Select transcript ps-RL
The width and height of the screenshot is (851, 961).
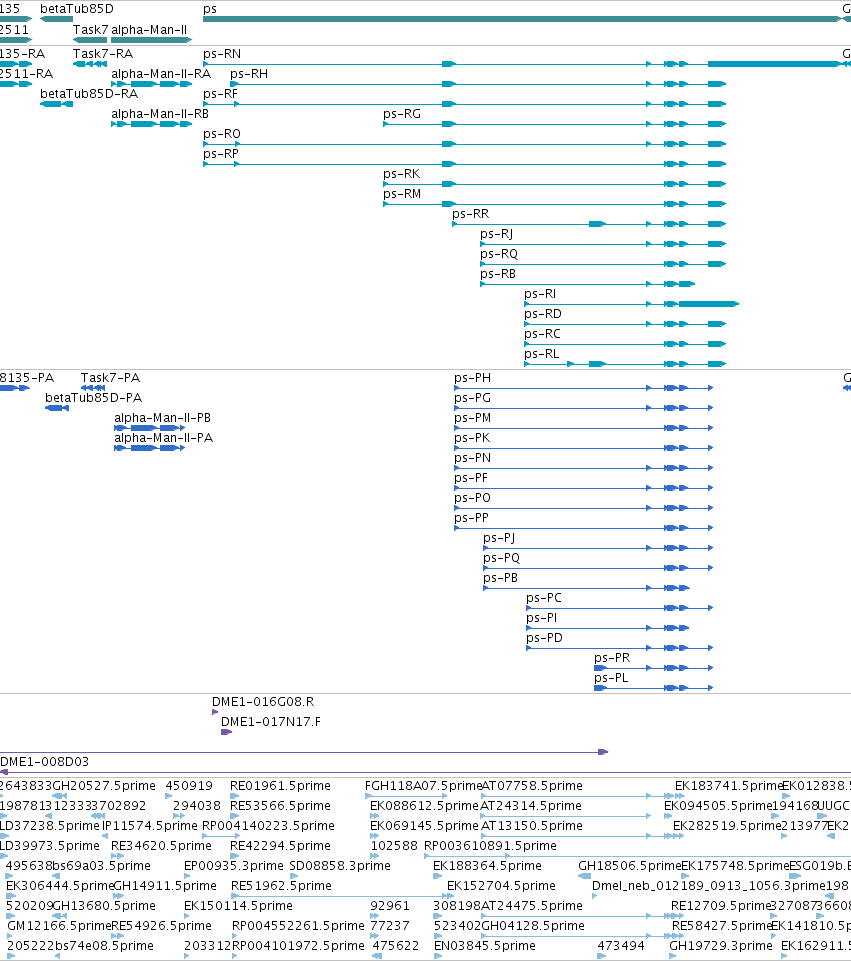626,364
